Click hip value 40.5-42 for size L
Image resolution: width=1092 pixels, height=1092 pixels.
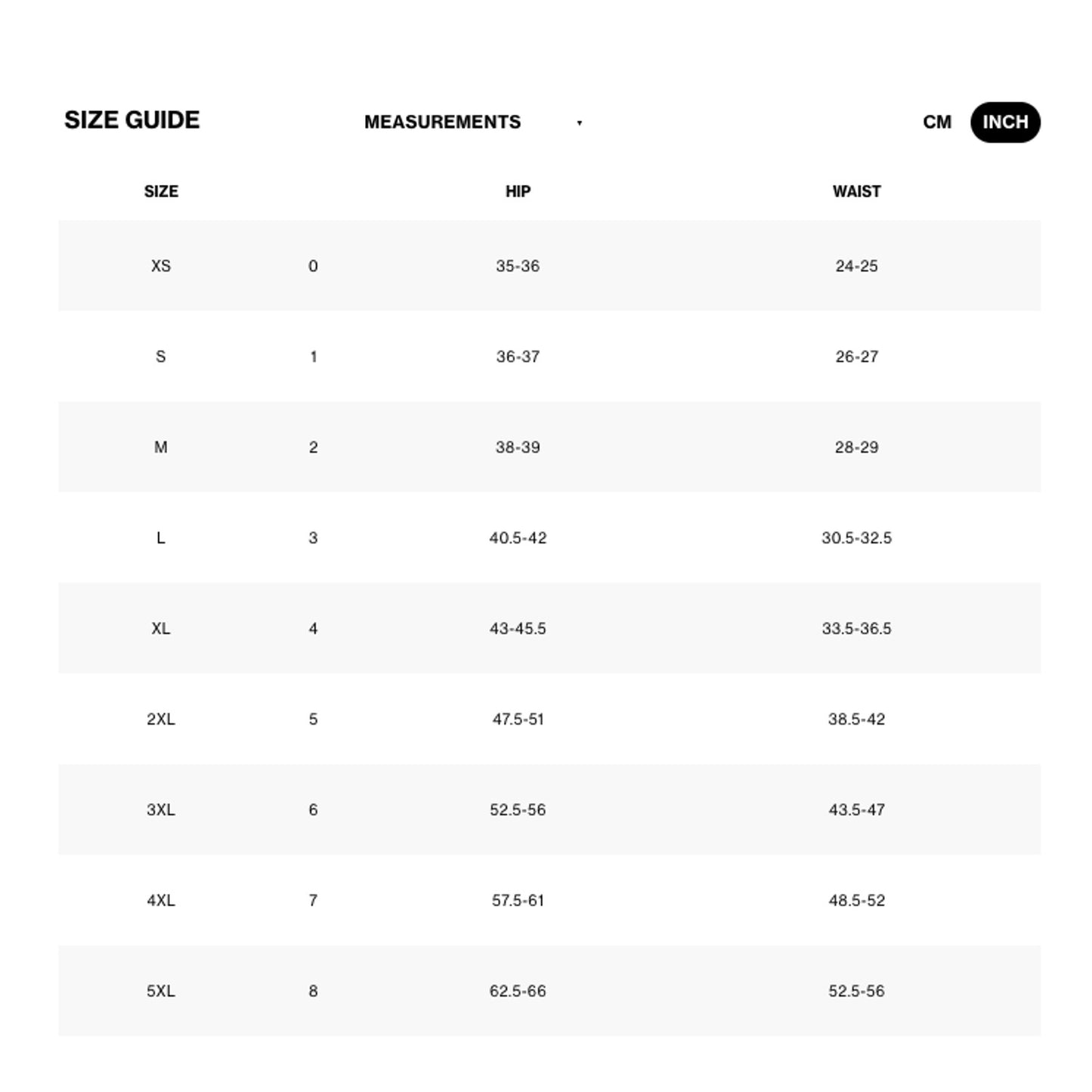tap(518, 538)
